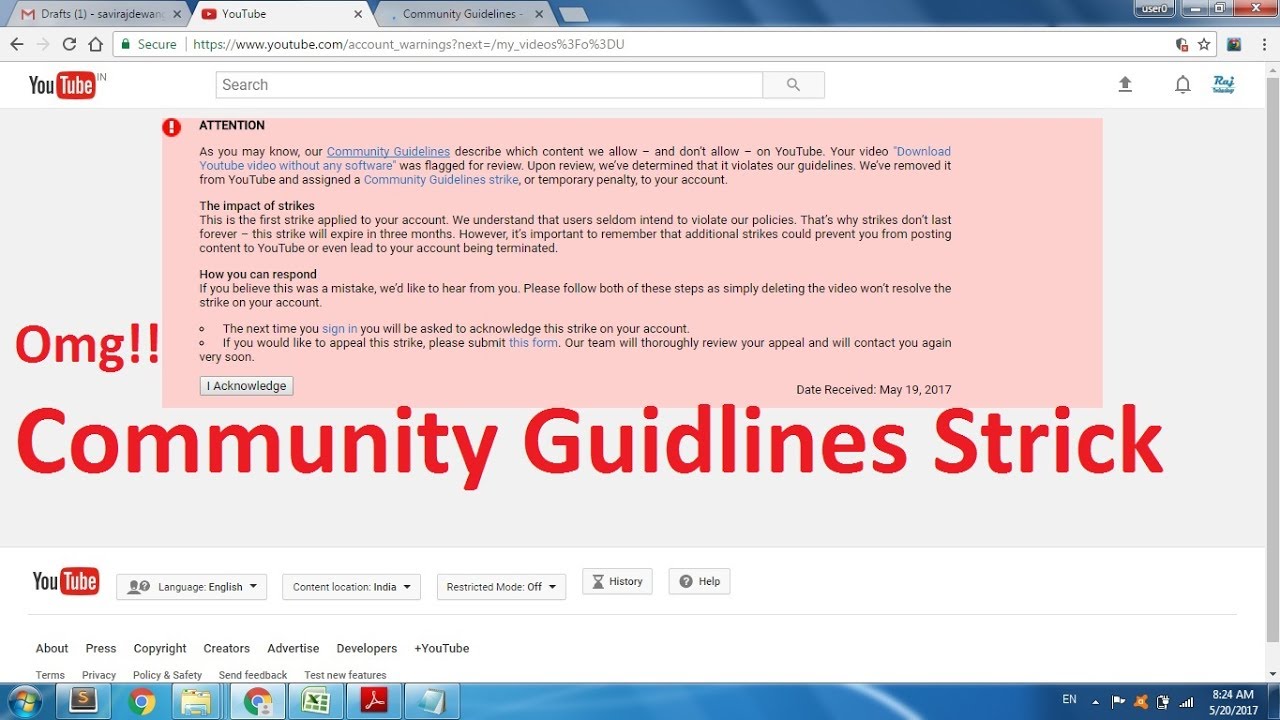1280x720 pixels.
Task: Open Excel from the taskbar
Action: coord(316,701)
